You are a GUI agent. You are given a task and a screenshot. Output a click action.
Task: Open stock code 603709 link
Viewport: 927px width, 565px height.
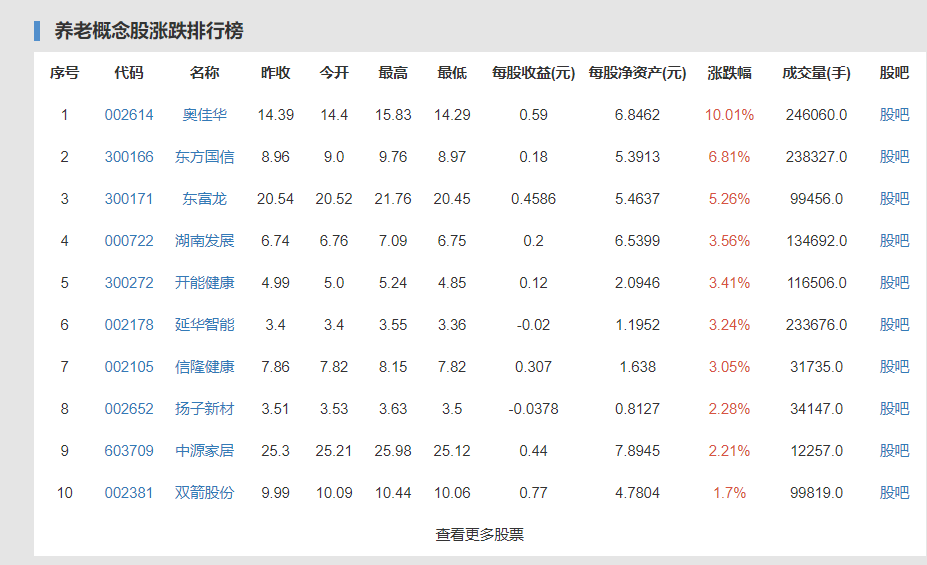[x=129, y=450]
